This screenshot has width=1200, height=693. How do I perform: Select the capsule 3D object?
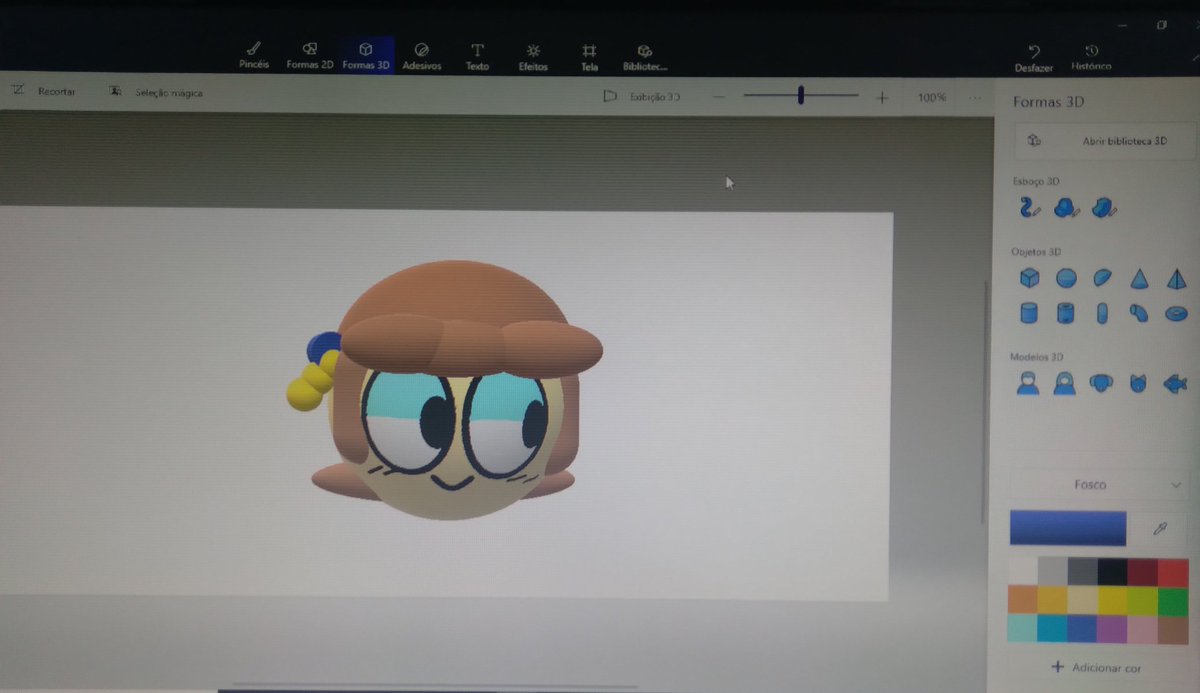tap(1102, 314)
